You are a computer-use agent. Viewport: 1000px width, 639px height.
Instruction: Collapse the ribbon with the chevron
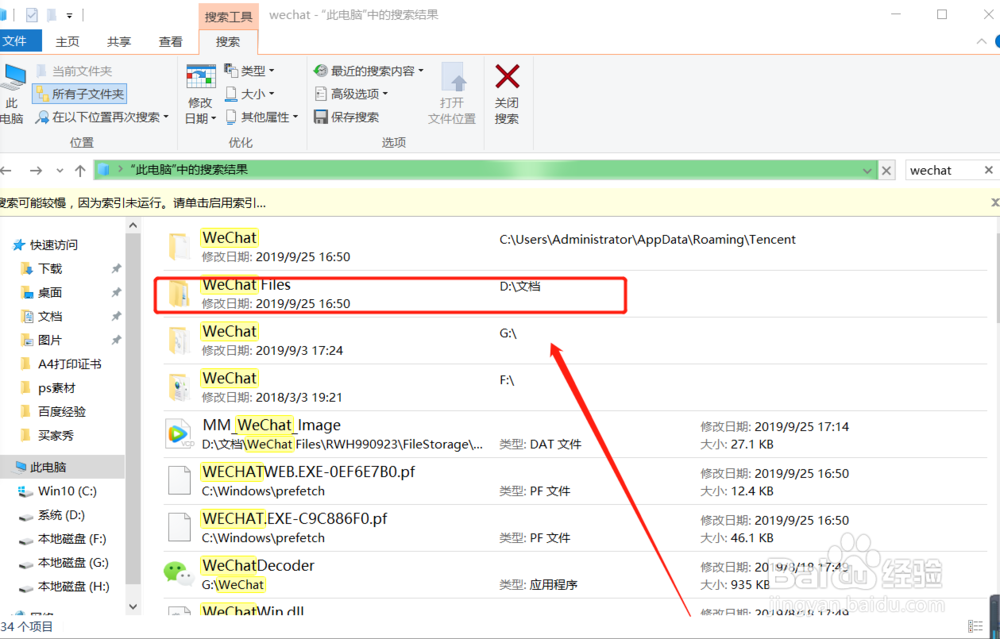(980, 41)
